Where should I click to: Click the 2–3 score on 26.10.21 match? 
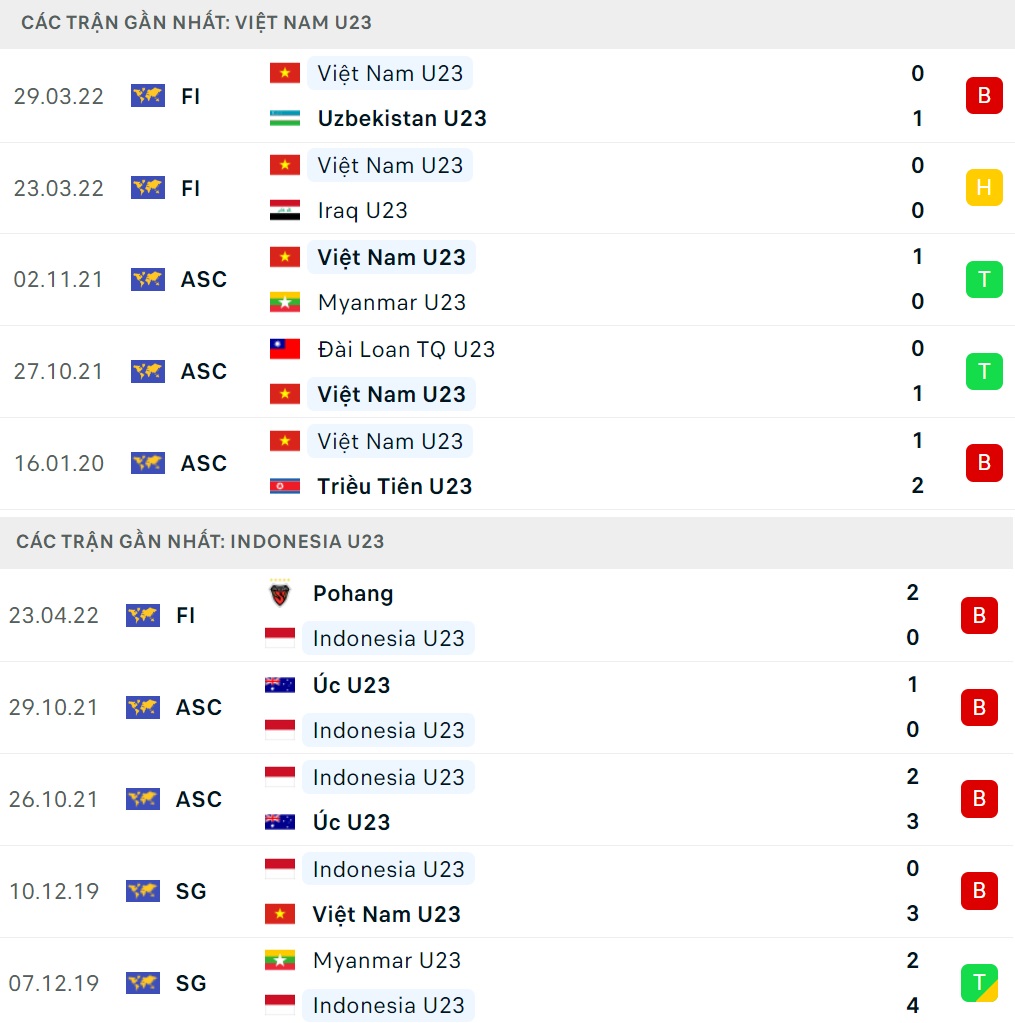[x=912, y=799]
